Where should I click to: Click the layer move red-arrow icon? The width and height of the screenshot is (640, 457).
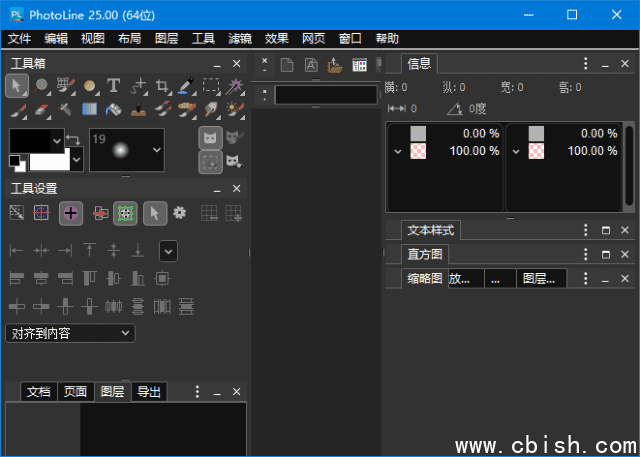coord(100,213)
